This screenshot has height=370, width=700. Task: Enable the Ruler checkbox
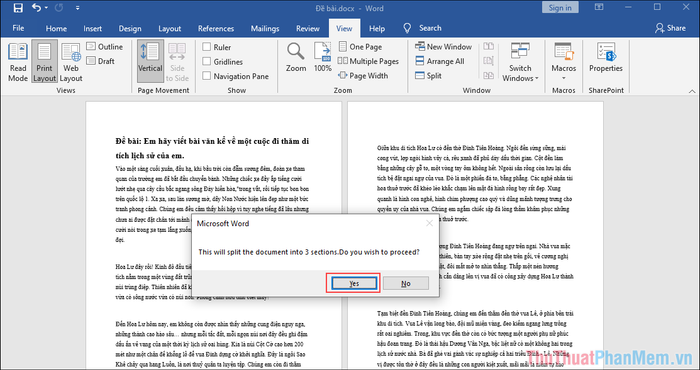[207, 47]
